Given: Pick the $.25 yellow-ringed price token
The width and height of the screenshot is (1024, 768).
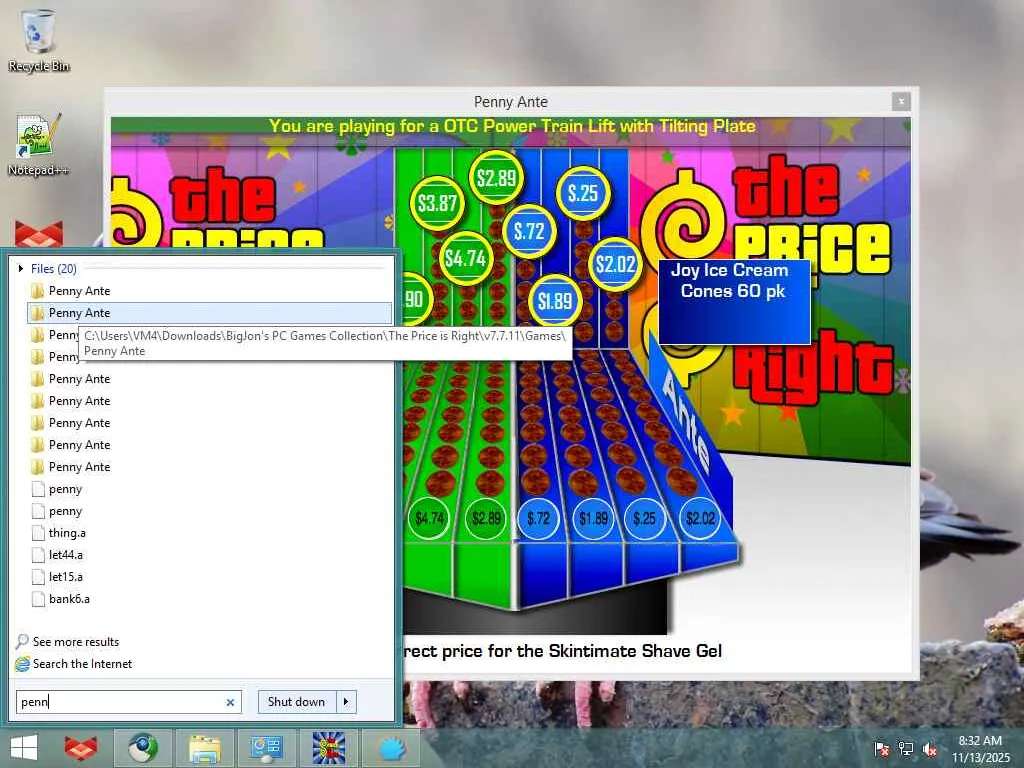Looking at the screenshot, I should click(583, 193).
